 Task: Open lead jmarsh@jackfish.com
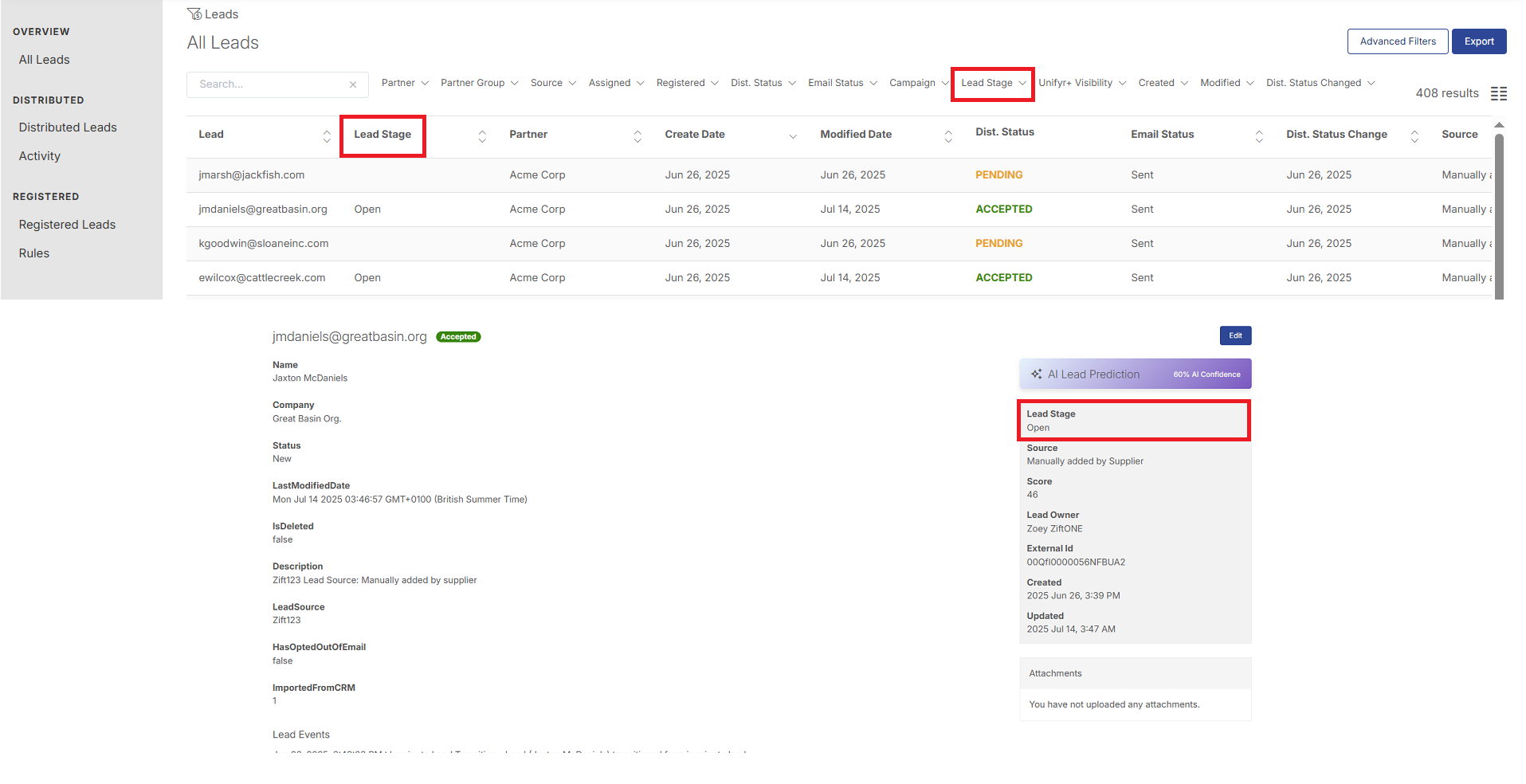pos(252,175)
